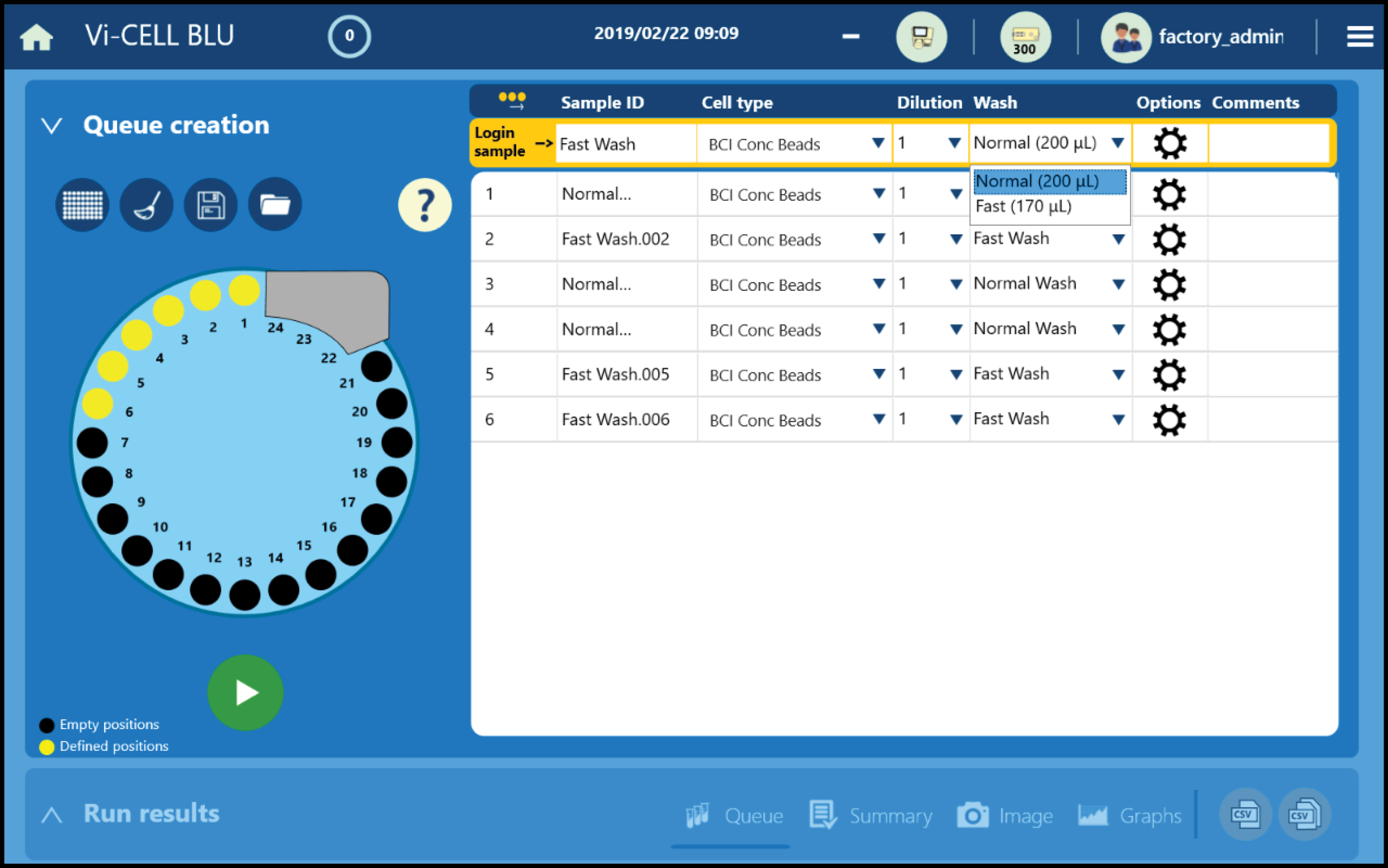Image resolution: width=1388 pixels, height=868 pixels.
Task: Save the queue with the floppy disk icon
Action: (x=211, y=205)
